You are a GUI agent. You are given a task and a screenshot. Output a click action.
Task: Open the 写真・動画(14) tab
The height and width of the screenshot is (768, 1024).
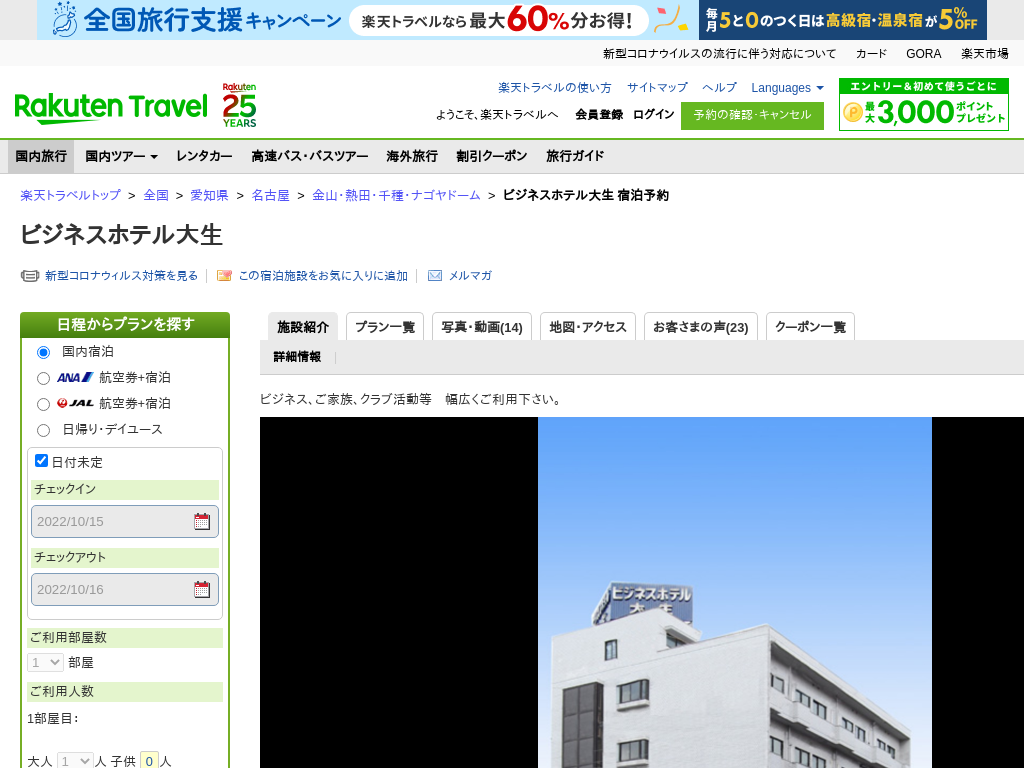tap(482, 327)
